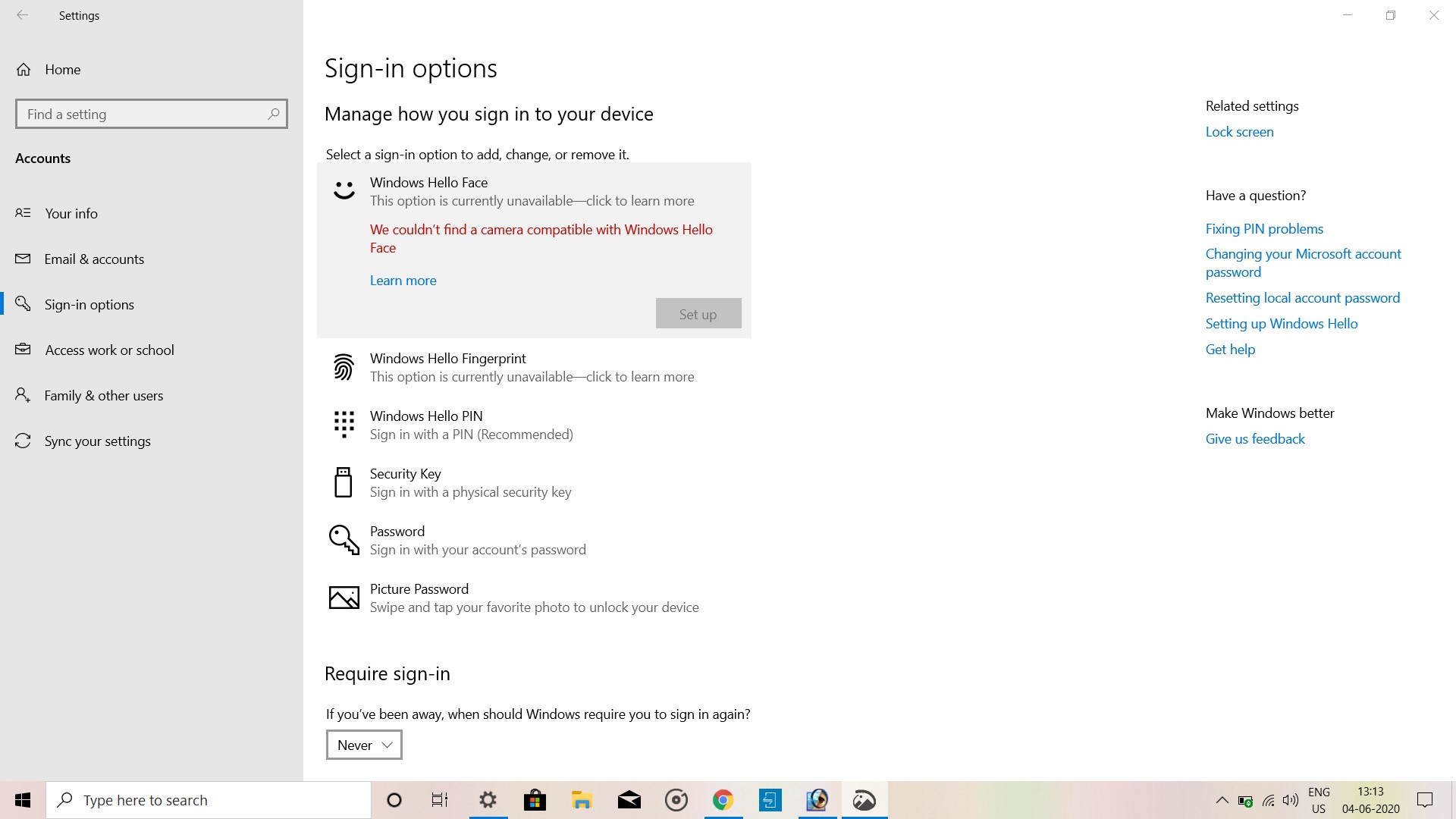Open the Never require sign-in dropdown
Viewport: 1456px width, 819px height.
pos(364,745)
